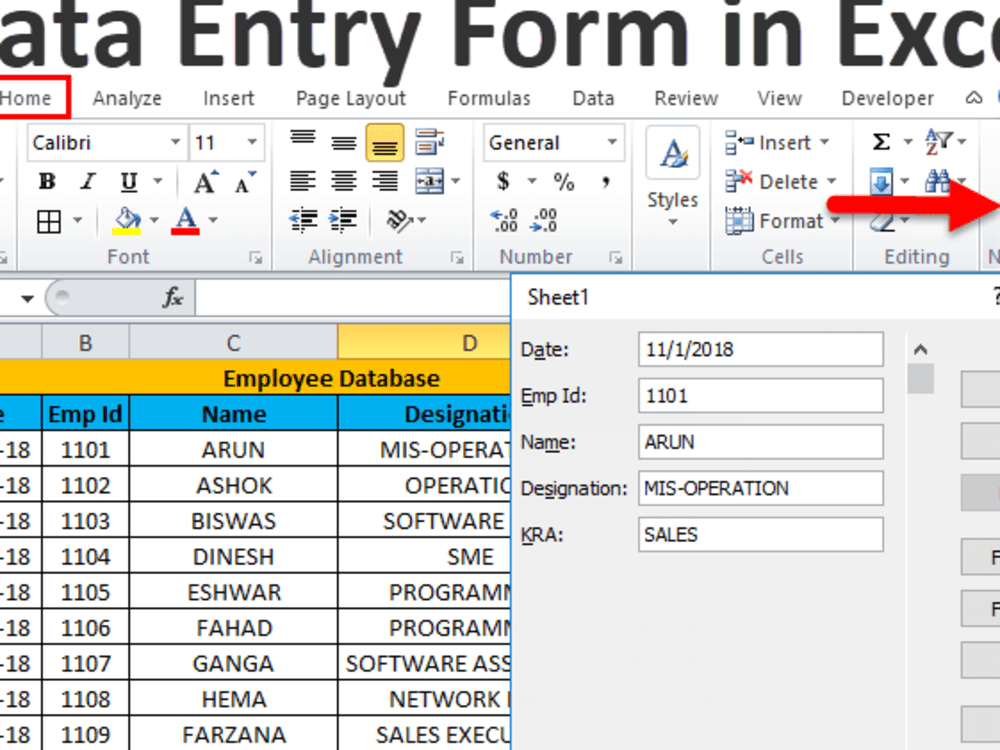Expand Font Color dropdown arrow

tap(213, 221)
